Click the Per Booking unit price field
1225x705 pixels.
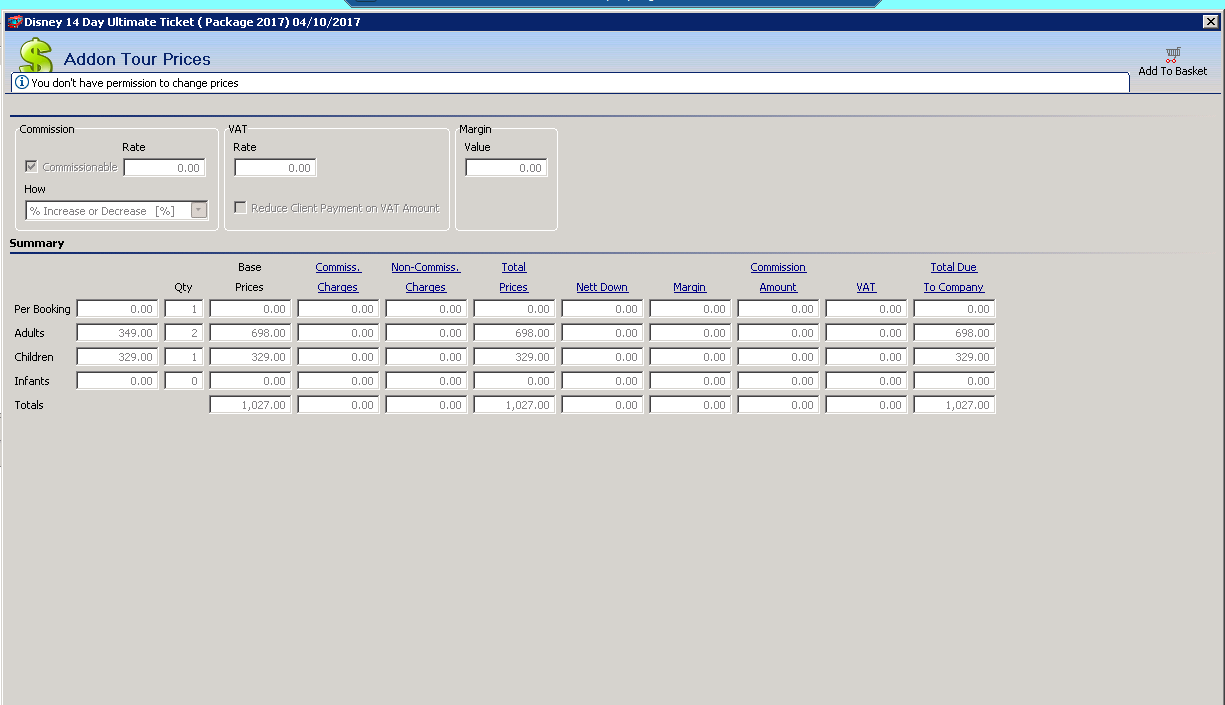(117, 309)
